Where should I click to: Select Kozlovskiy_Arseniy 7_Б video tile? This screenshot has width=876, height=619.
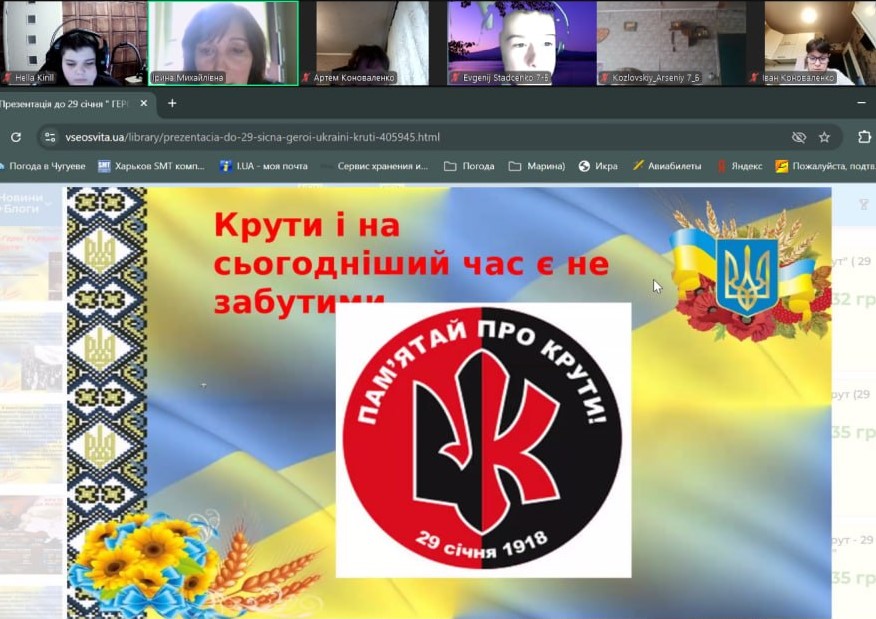point(671,42)
